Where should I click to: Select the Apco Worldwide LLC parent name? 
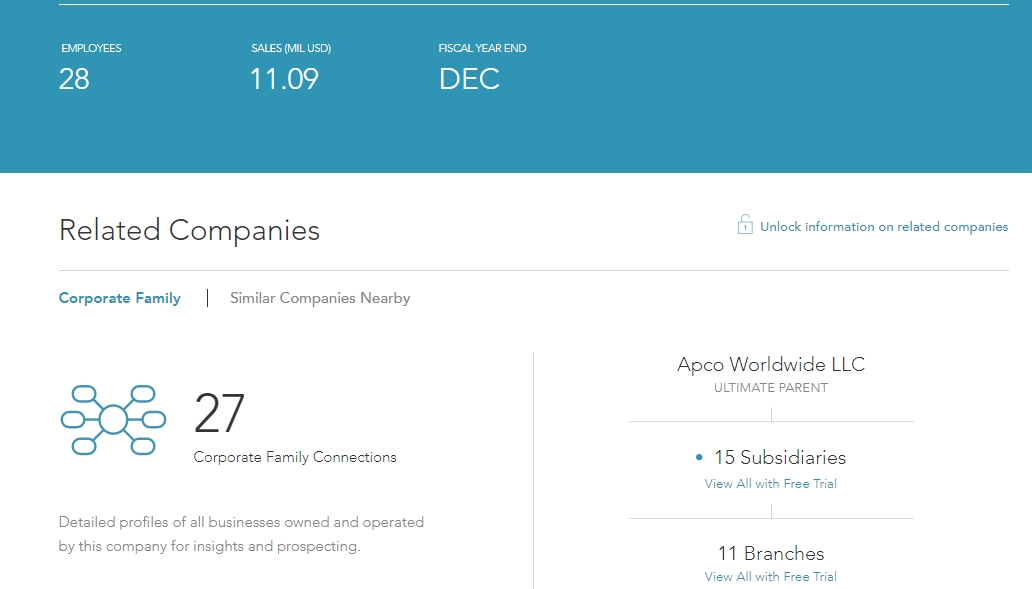click(771, 364)
